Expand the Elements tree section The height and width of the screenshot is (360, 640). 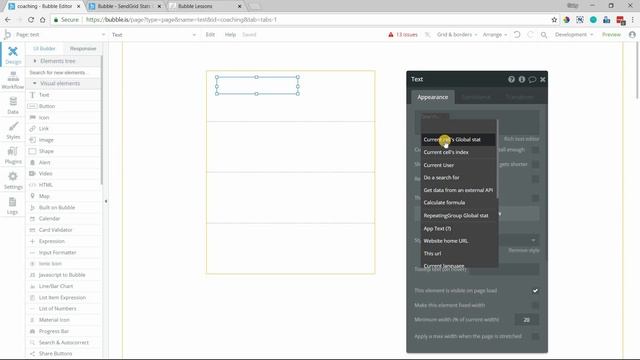(x=63, y=61)
